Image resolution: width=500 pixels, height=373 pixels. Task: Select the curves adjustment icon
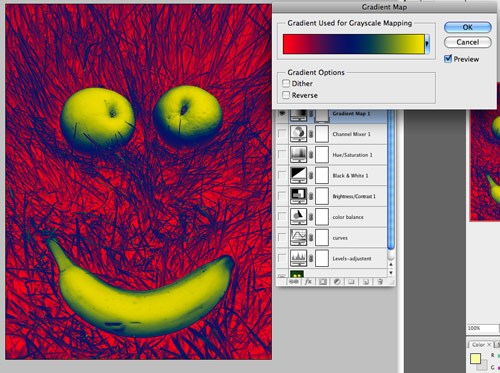(298, 238)
